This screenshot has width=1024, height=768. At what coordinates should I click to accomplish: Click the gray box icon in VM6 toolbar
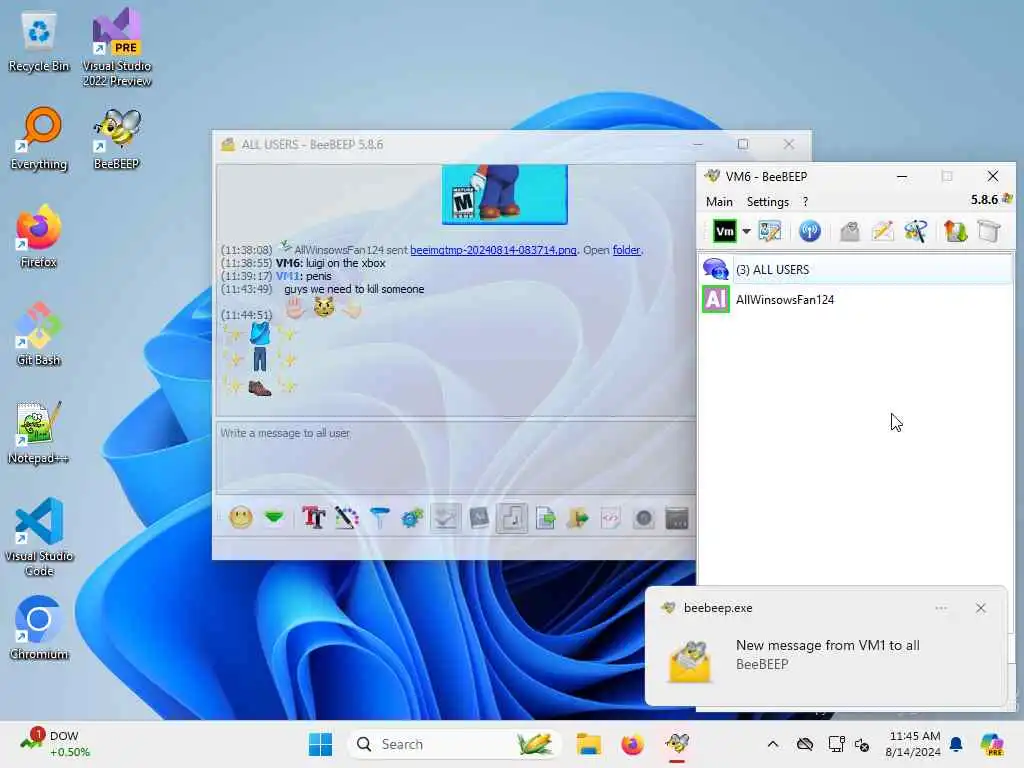pos(989,231)
